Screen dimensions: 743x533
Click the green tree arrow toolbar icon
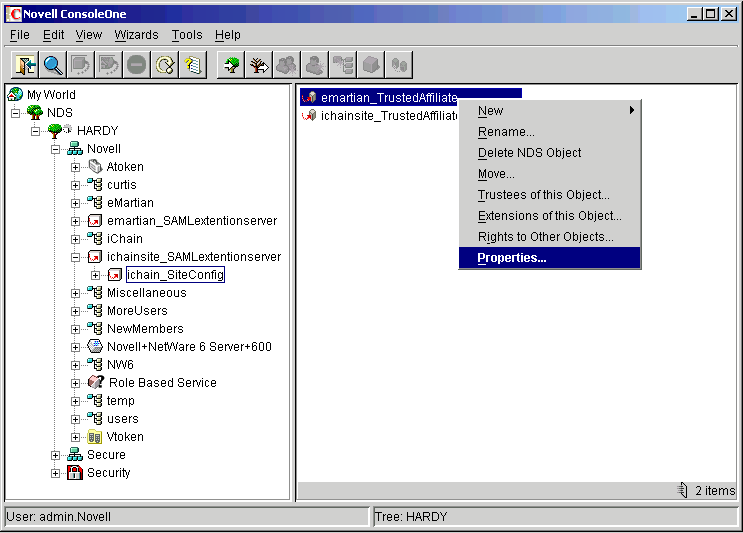(231, 65)
